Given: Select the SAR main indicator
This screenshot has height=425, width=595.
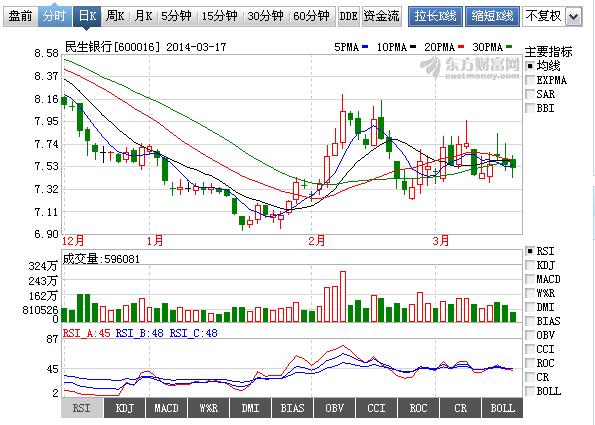Looking at the screenshot, I should point(540,94).
